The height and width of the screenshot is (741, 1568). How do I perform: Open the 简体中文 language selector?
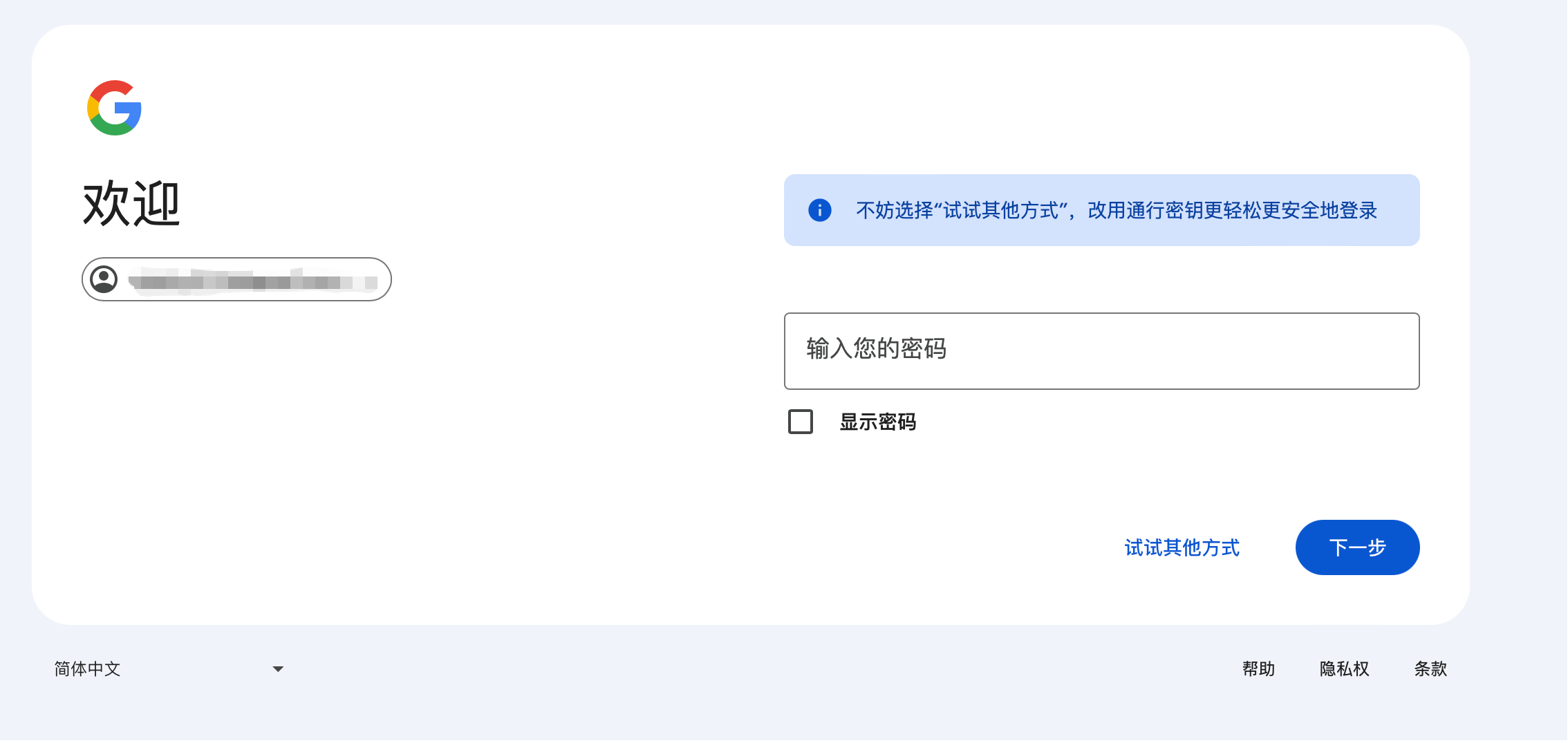87,669
